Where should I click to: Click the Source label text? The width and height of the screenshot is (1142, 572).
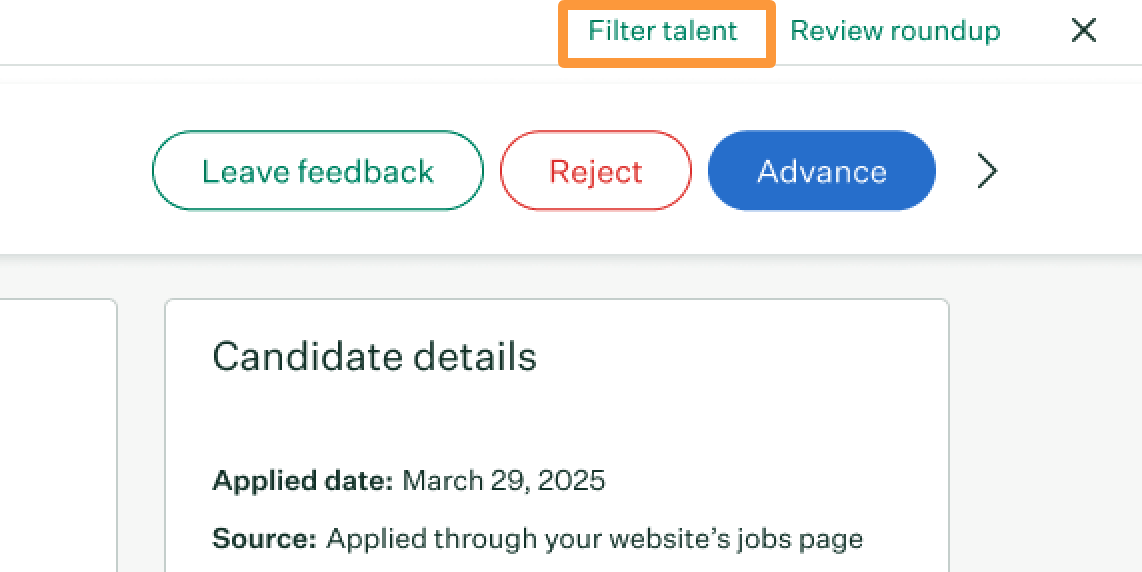pos(264,538)
